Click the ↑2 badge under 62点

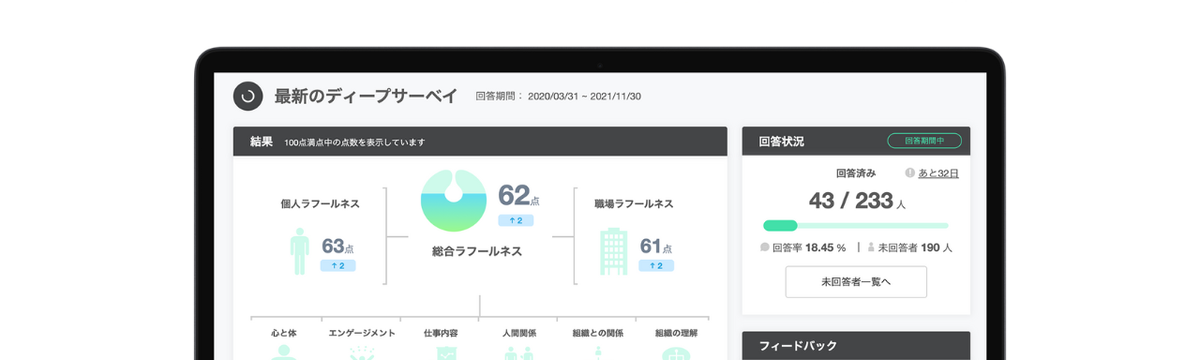515,220
